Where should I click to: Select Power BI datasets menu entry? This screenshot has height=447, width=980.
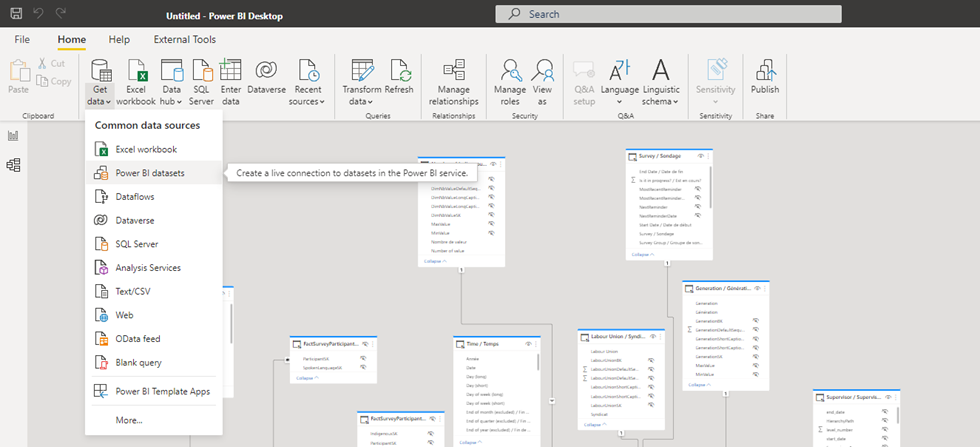coord(154,173)
